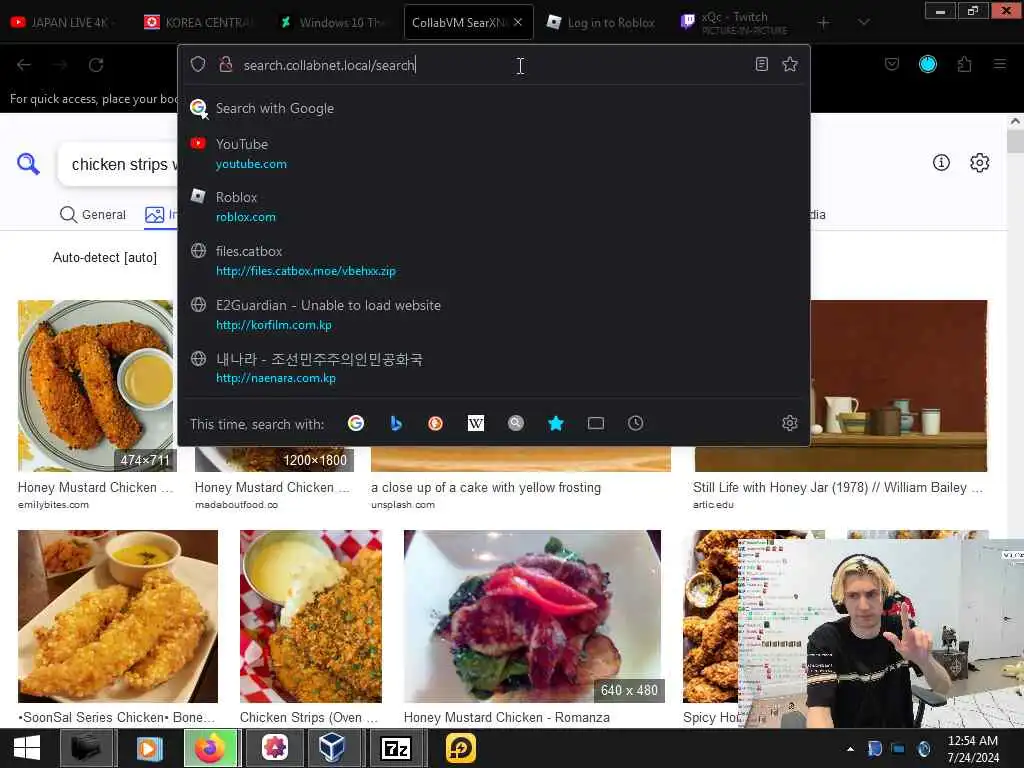Viewport: 1024px width, 768px height.
Task: Search open tabs using the tab icon
Action: click(x=596, y=423)
